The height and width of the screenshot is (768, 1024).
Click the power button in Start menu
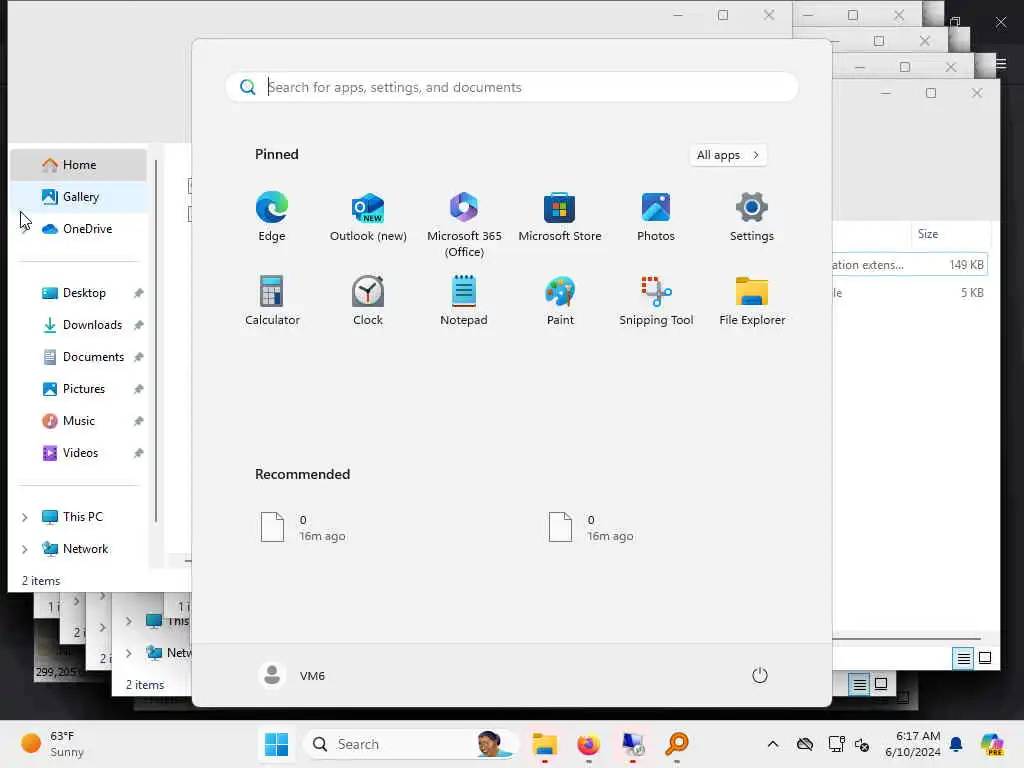760,675
